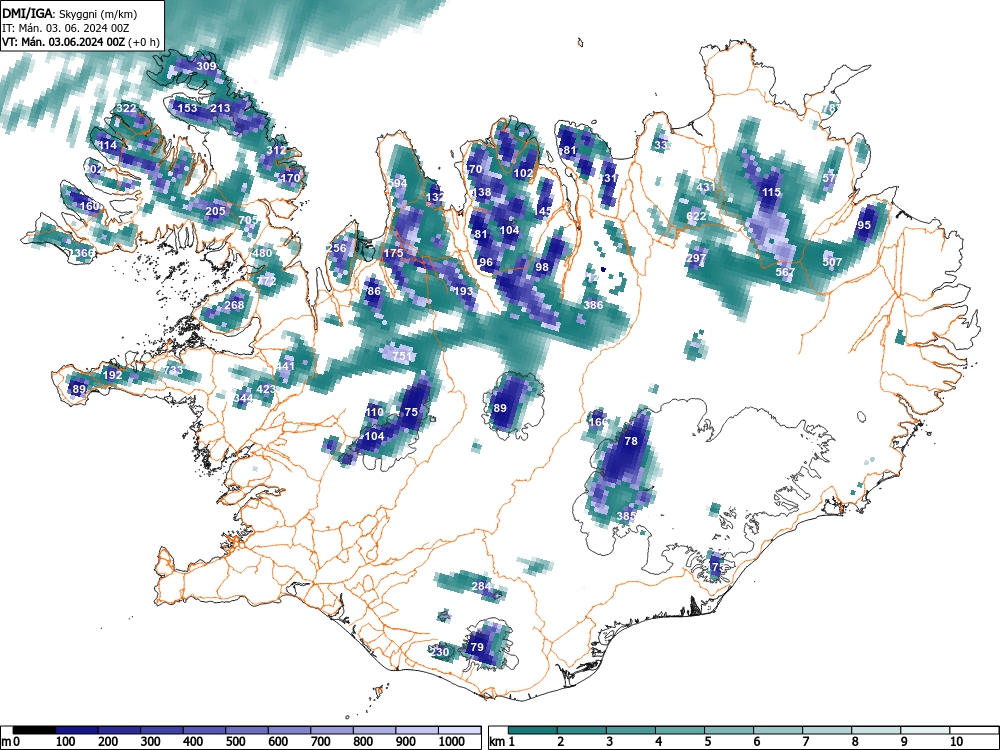Click the visibility value 268

[x=234, y=305]
